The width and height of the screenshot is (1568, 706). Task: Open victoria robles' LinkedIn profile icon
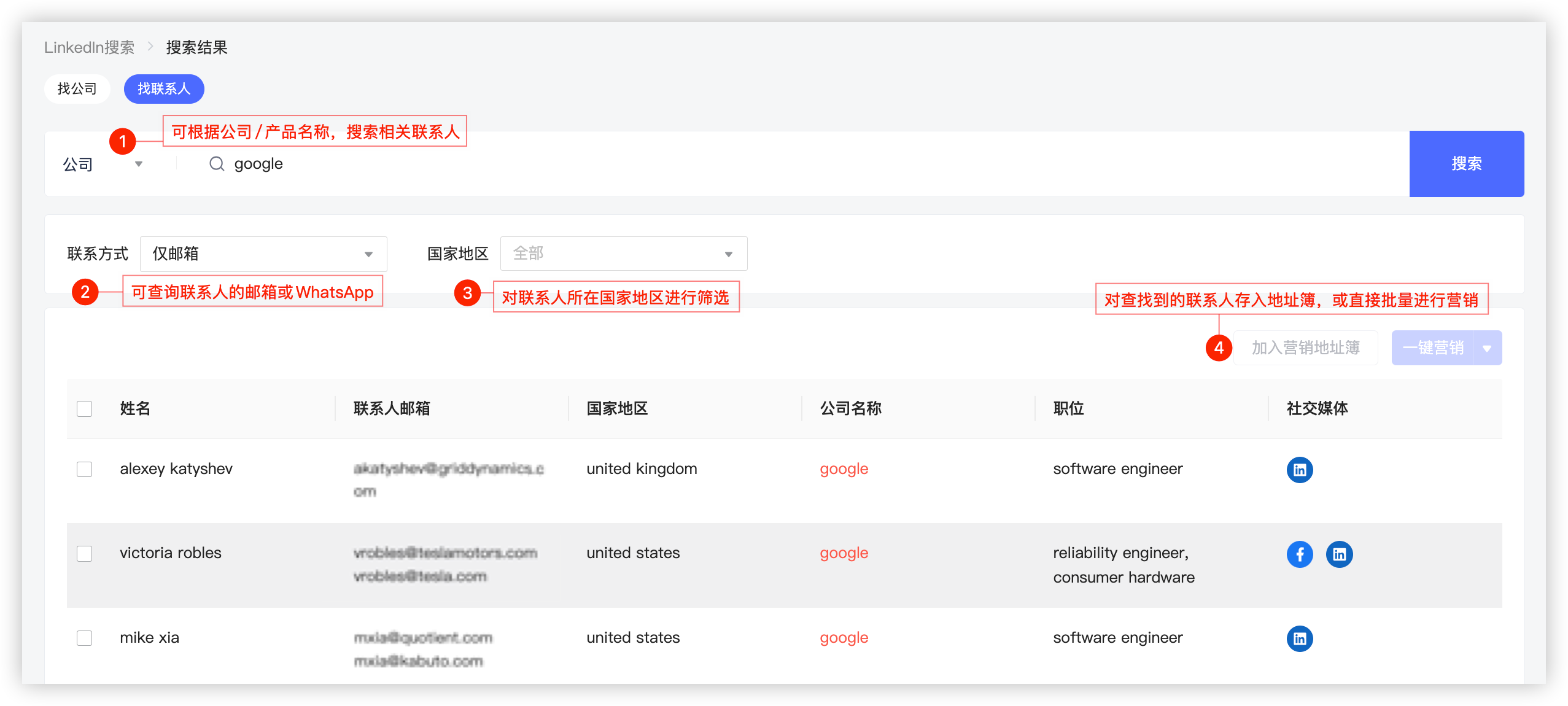(x=1339, y=554)
